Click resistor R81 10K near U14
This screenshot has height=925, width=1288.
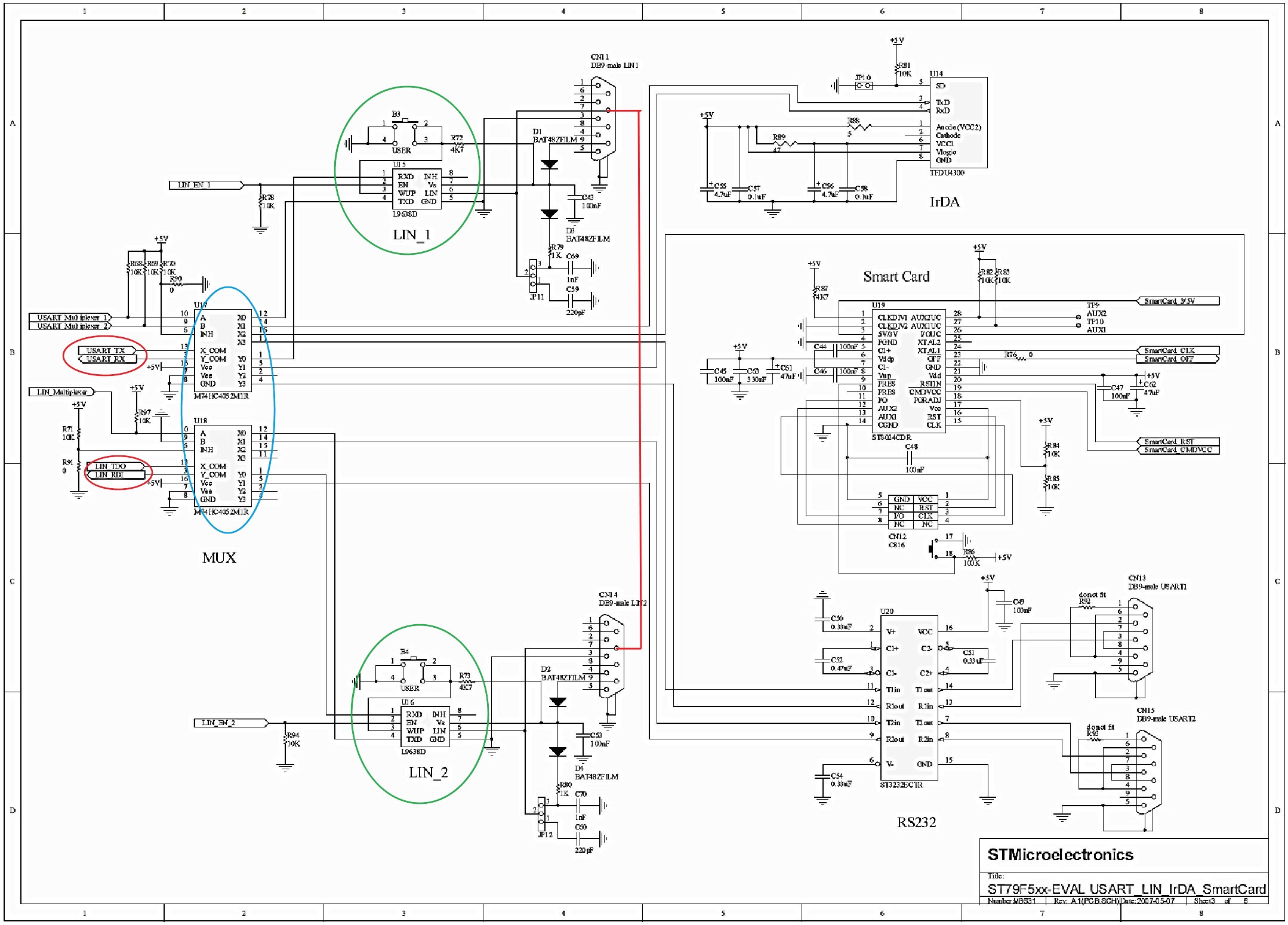point(897,70)
